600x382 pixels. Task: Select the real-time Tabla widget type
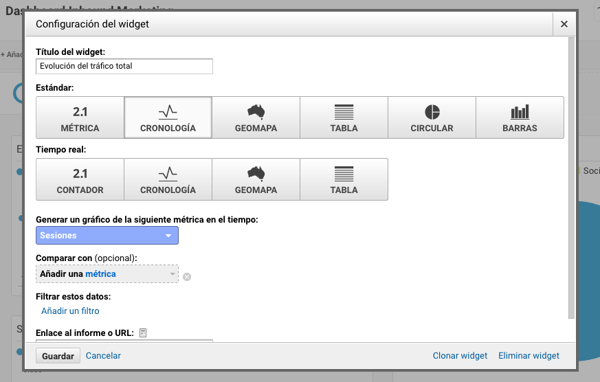click(344, 180)
